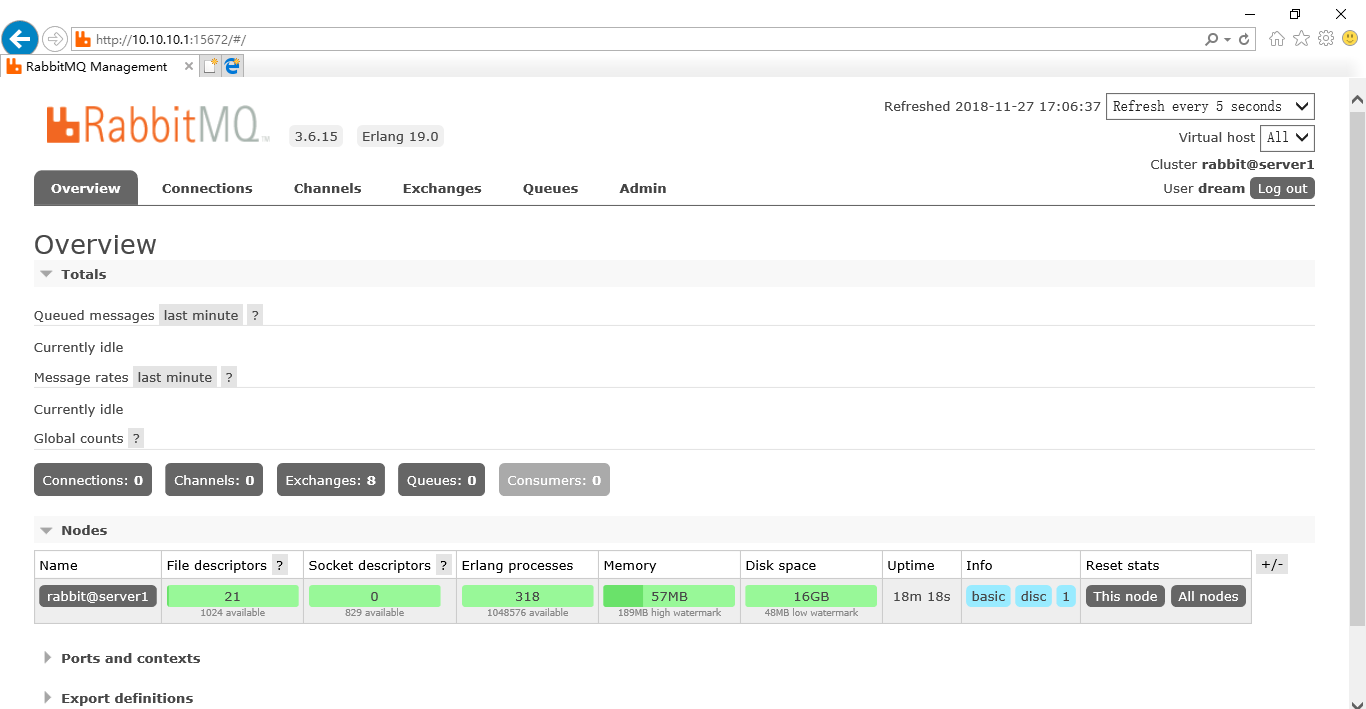Open the Queued messages help icon
This screenshot has width=1366, height=709.
[x=255, y=314]
